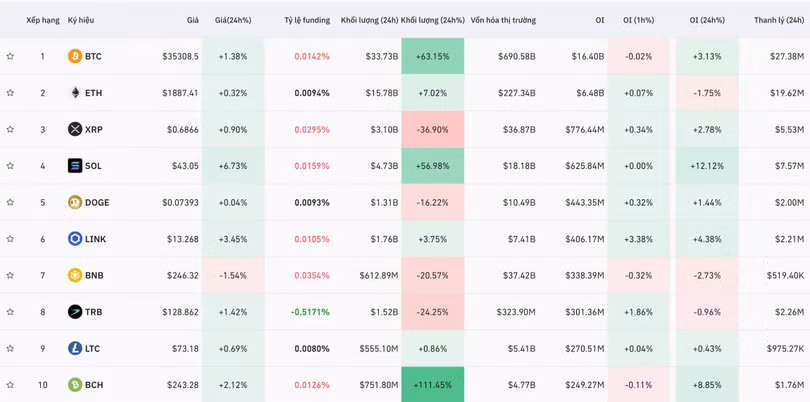This screenshot has width=810, height=402.
Task: Click the SOL price cell $43.05
Action: pyautogui.click(x=181, y=166)
